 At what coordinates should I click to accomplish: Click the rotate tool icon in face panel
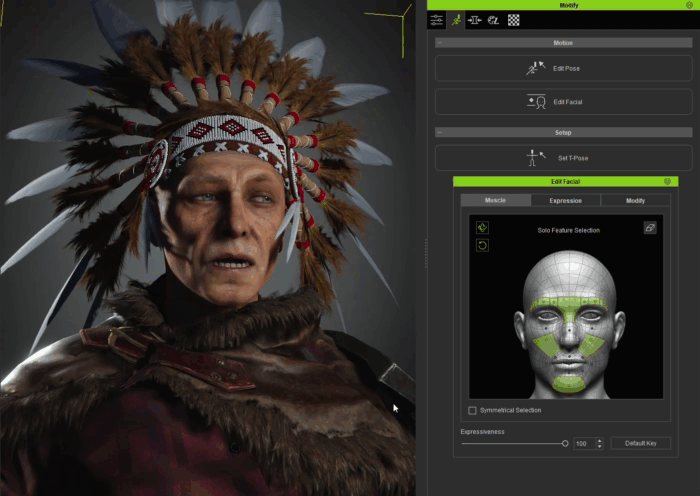click(482, 245)
